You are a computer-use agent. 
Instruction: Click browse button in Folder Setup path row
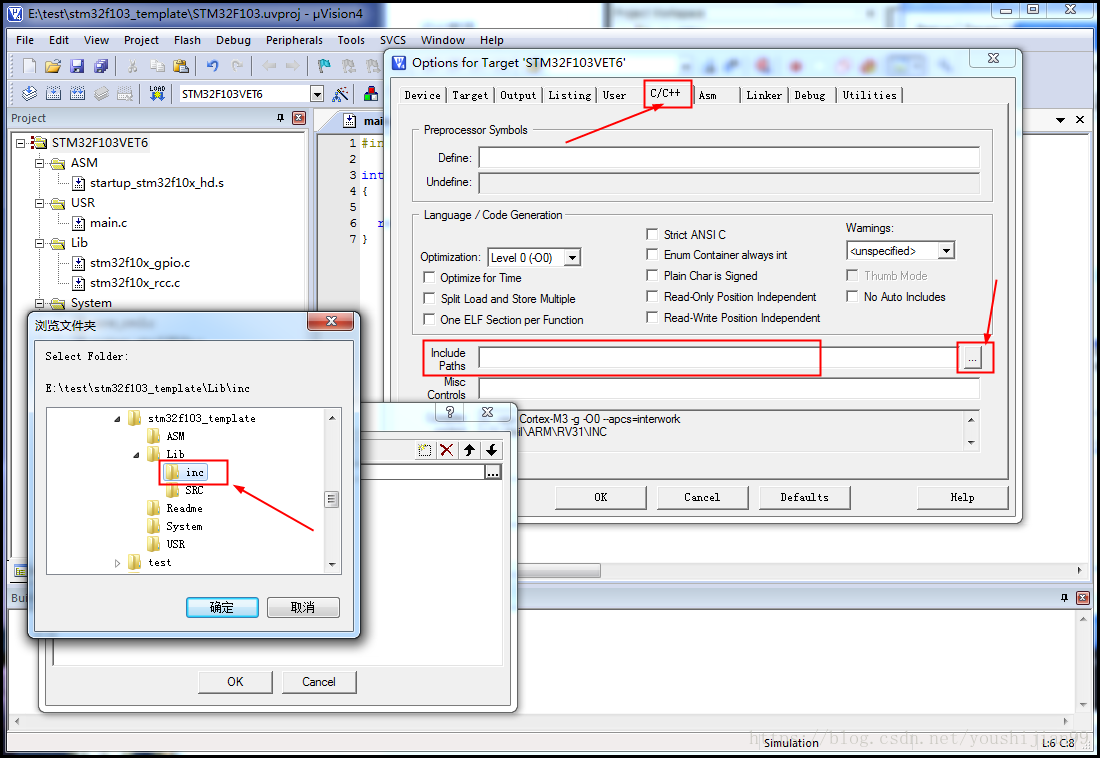pyautogui.click(x=493, y=472)
